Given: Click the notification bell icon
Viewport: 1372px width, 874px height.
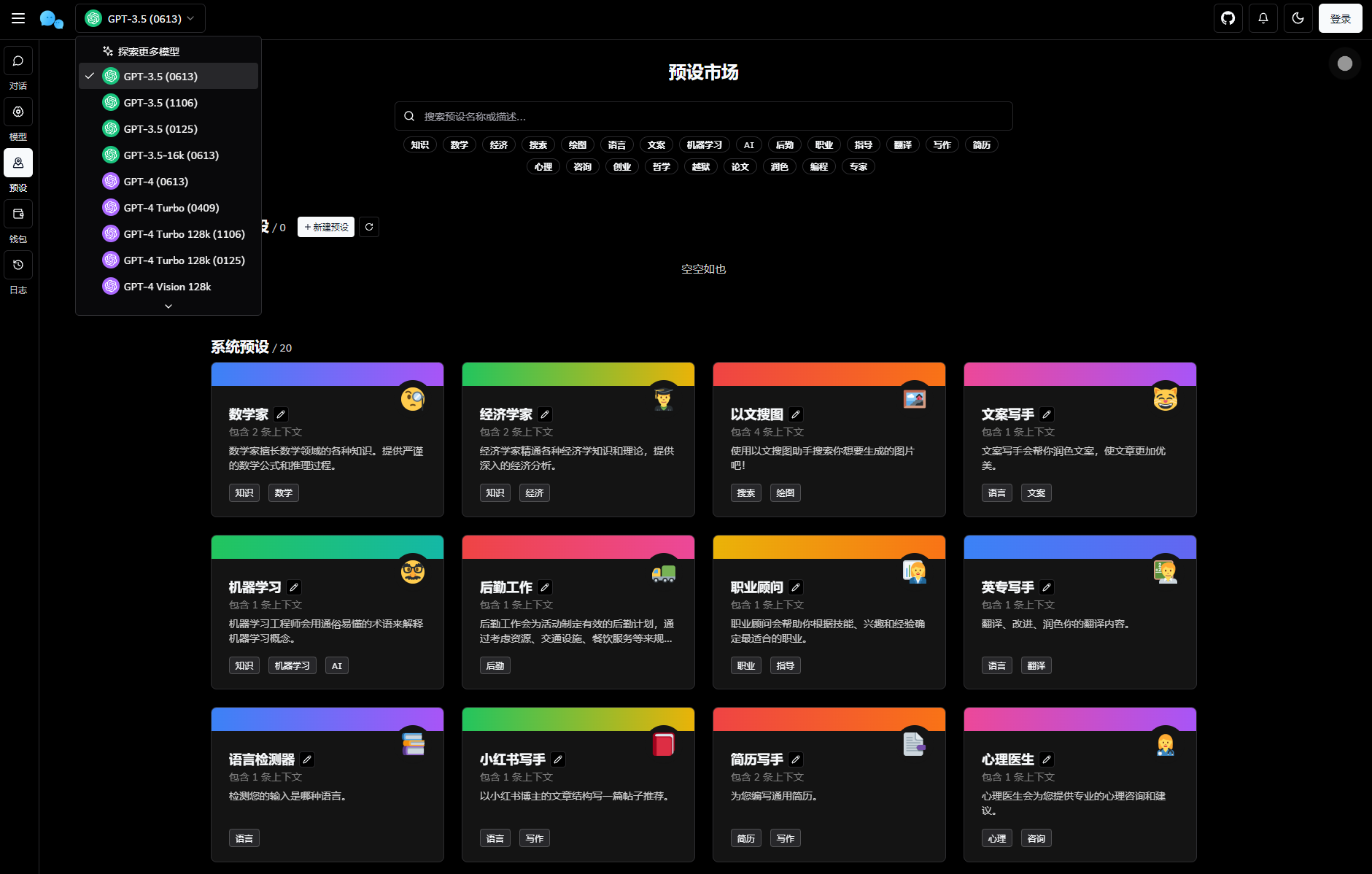Looking at the screenshot, I should [1263, 18].
